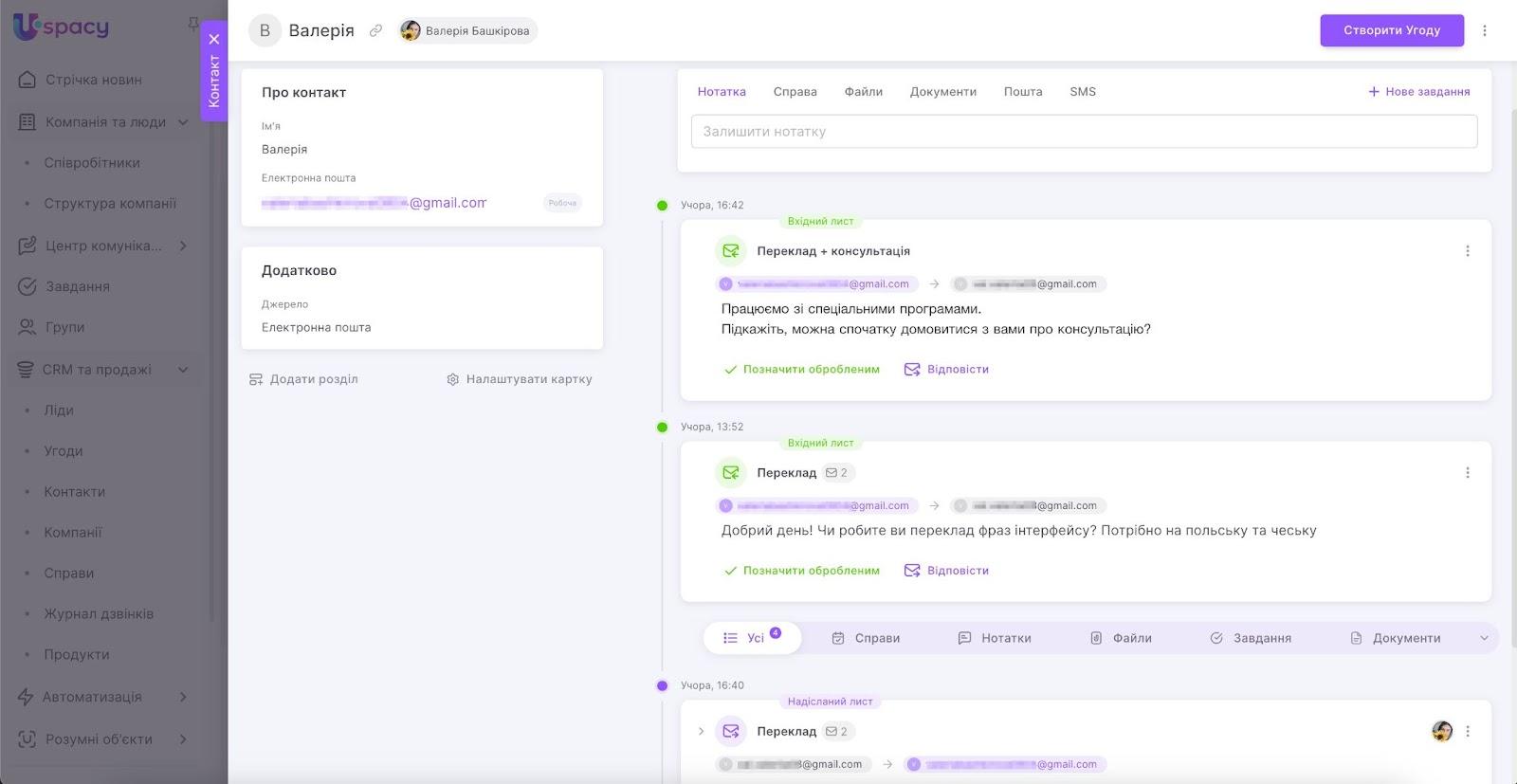This screenshot has width=1517, height=784.
Task: Click the Налаштувати картку gear icon
Action: click(453, 379)
